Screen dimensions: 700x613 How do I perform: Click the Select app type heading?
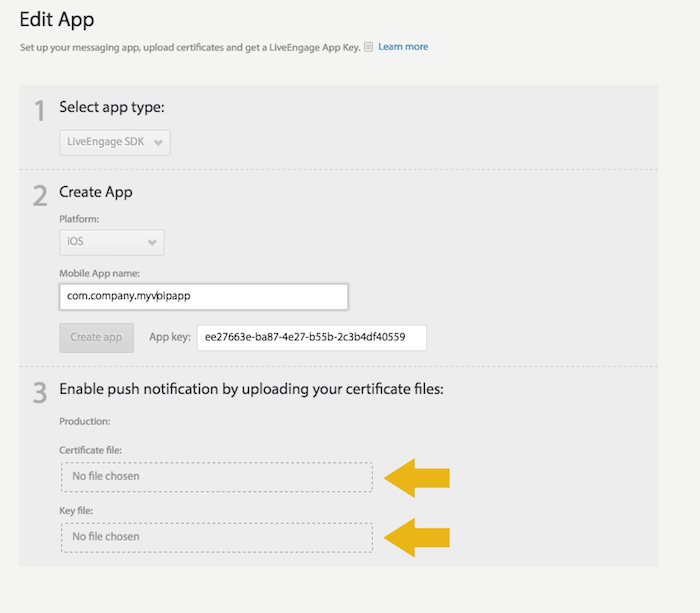coord(112,107)
